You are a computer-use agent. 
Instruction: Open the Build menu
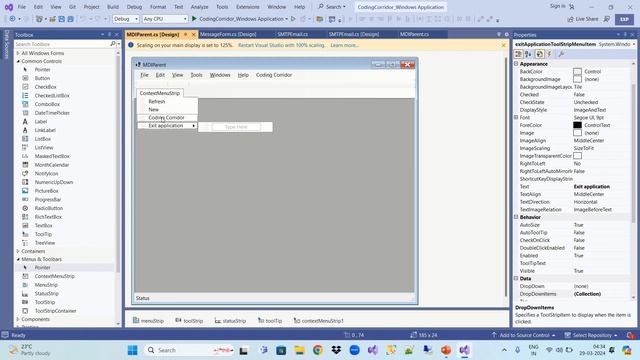pyautogui.click(x=113, y=7)
